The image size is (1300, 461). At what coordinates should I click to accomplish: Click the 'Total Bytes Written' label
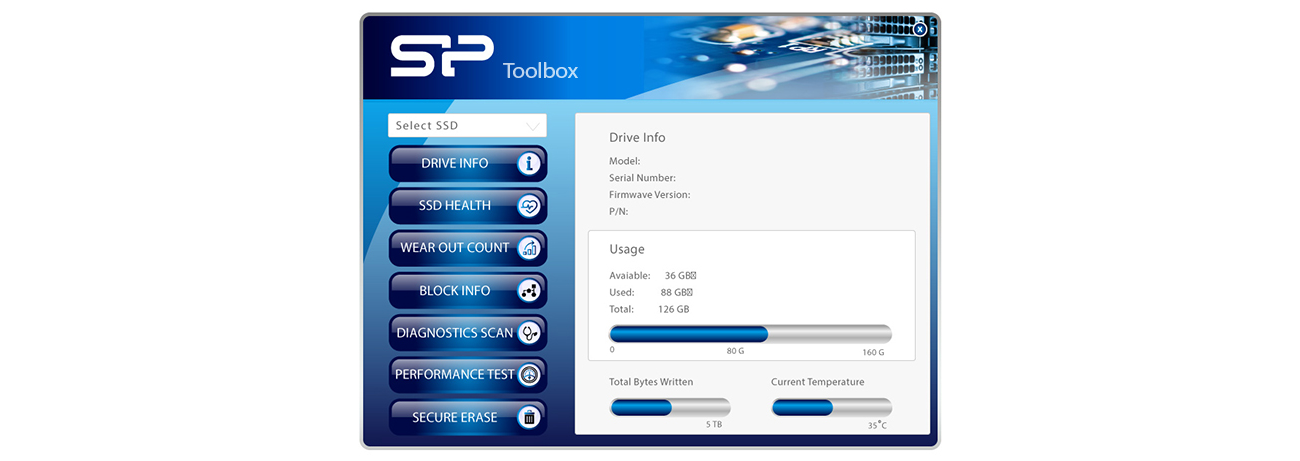click(651, 382)
